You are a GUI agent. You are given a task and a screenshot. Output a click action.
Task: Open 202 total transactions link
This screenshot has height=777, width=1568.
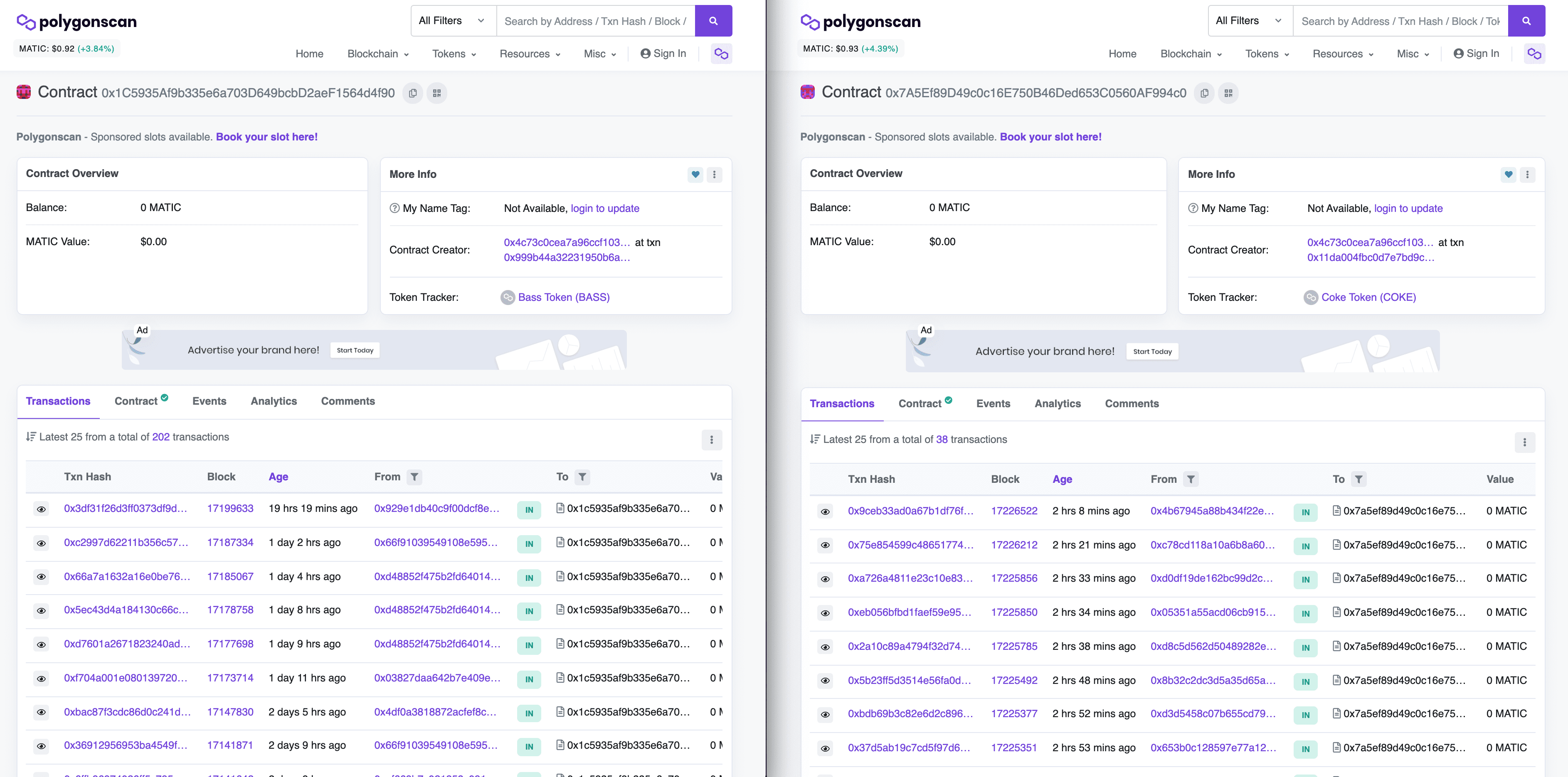(161, 437)
